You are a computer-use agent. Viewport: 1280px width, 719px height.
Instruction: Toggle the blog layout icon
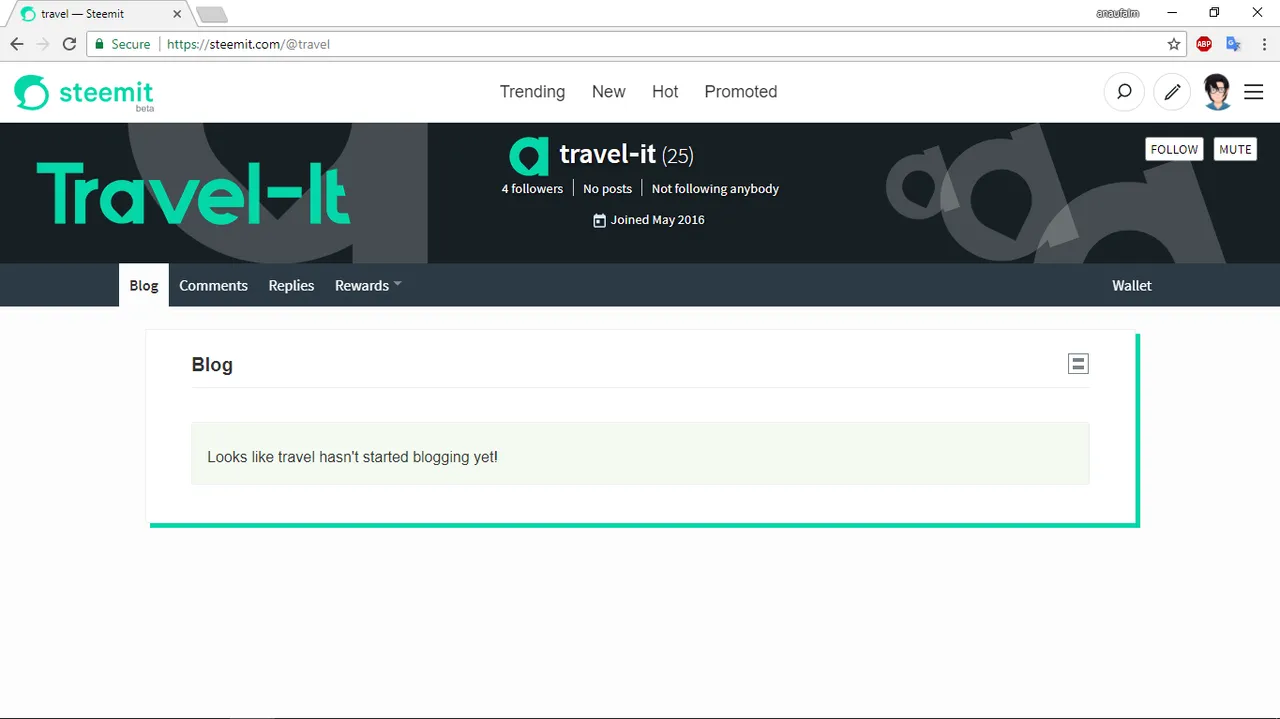[x=1078, y=364]
